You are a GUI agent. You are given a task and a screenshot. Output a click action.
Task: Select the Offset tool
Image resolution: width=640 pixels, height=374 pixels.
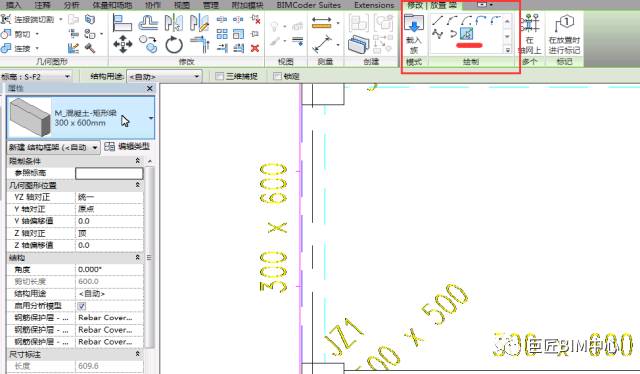148,23
